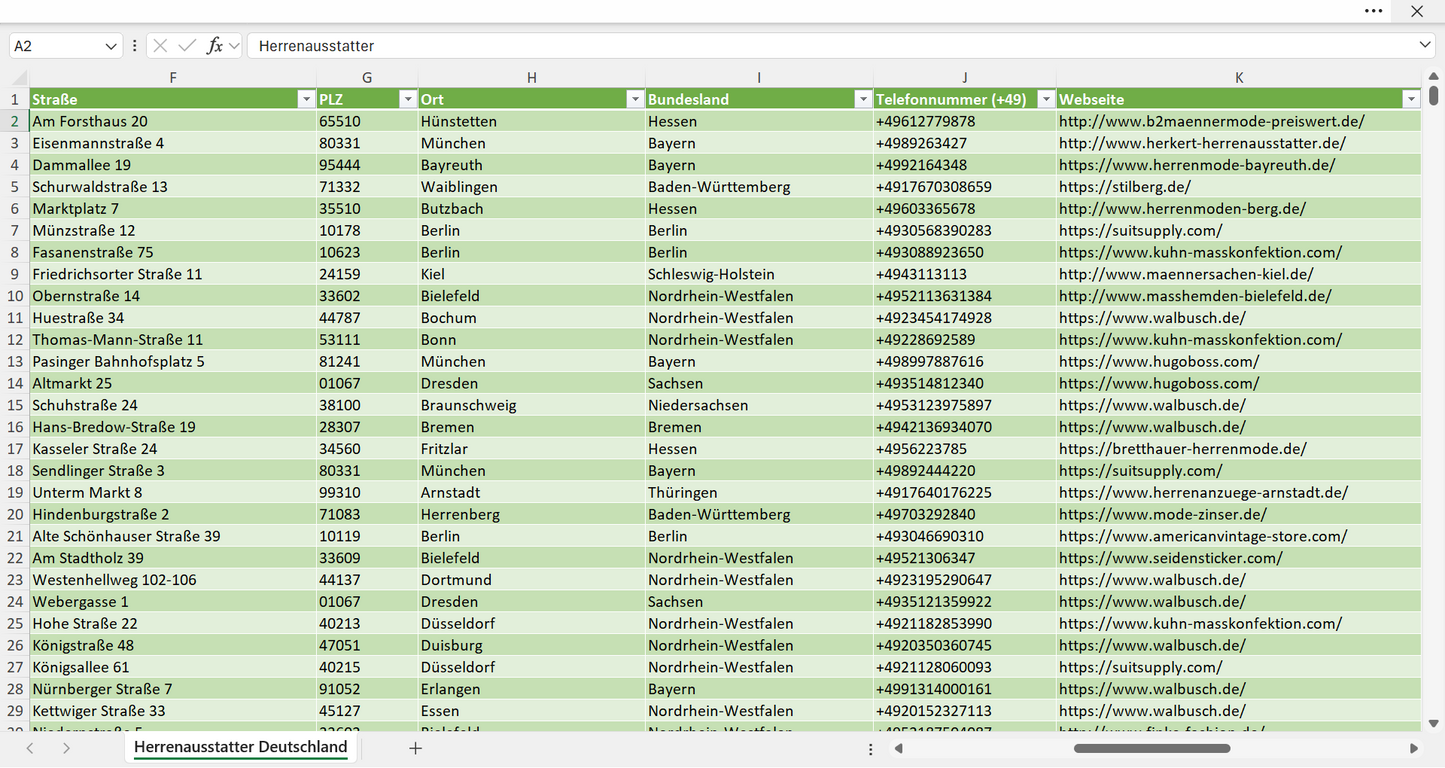Open Webseite column filter dropdown
Viewport: 1445px width, 768px height.
[x=1411, y=99]
